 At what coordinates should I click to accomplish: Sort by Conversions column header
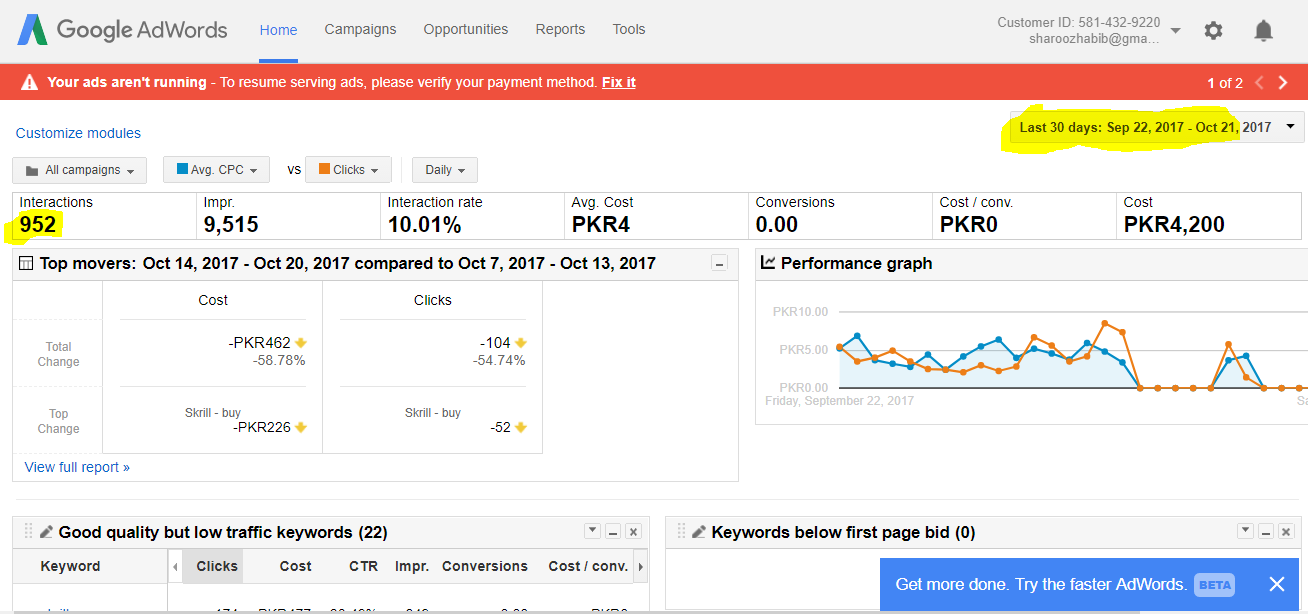pos(485,566)
